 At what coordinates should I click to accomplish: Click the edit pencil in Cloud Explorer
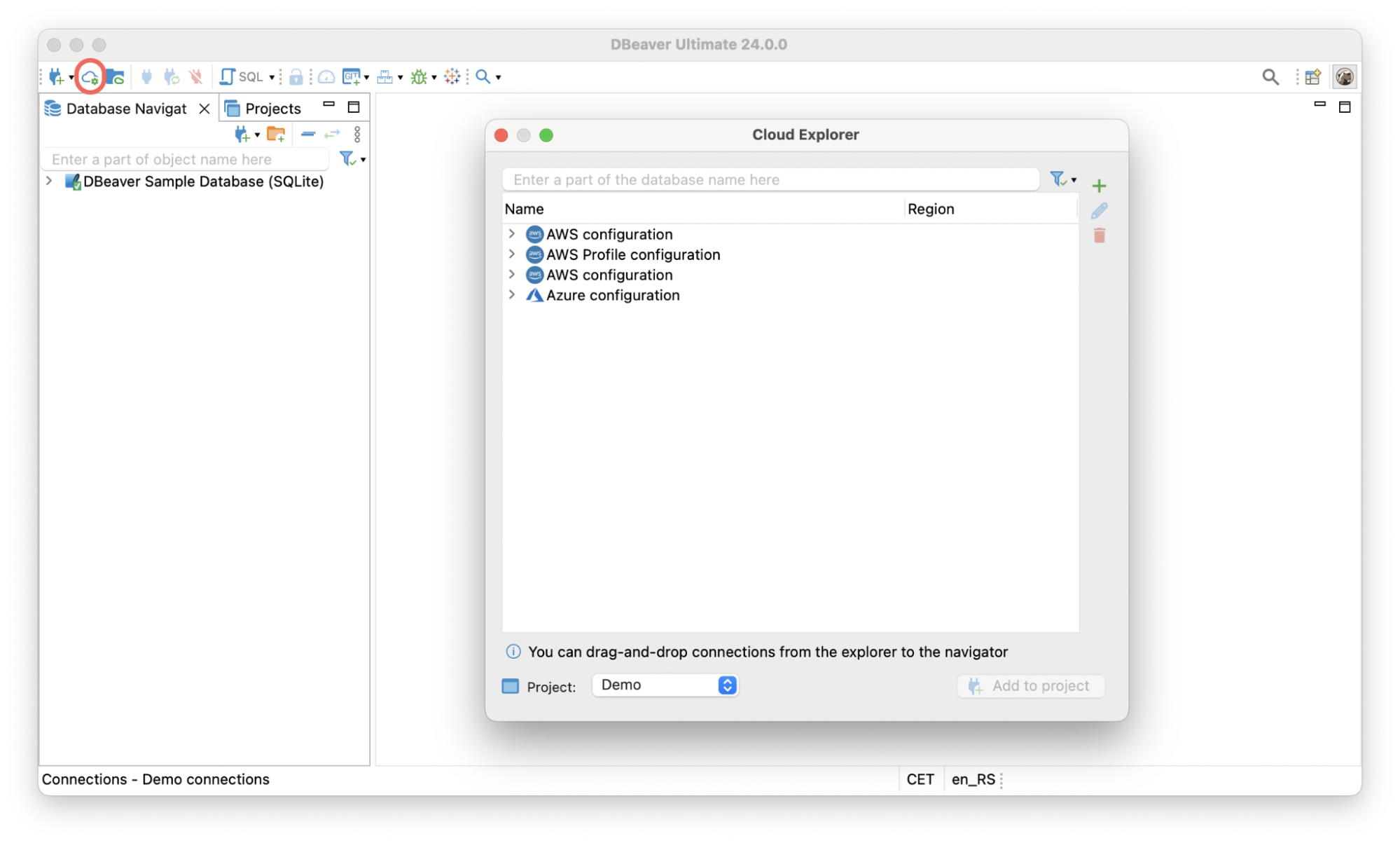tap(1100, 210)
